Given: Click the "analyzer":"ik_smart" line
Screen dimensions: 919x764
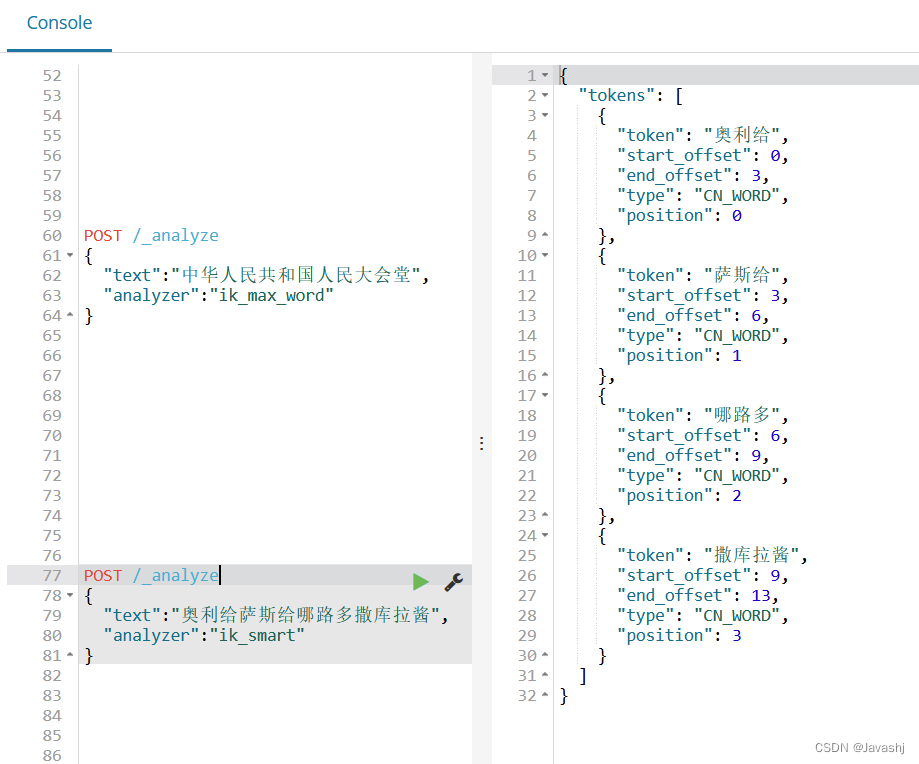Looking at the screenshot, I should [x=204, y=635].
